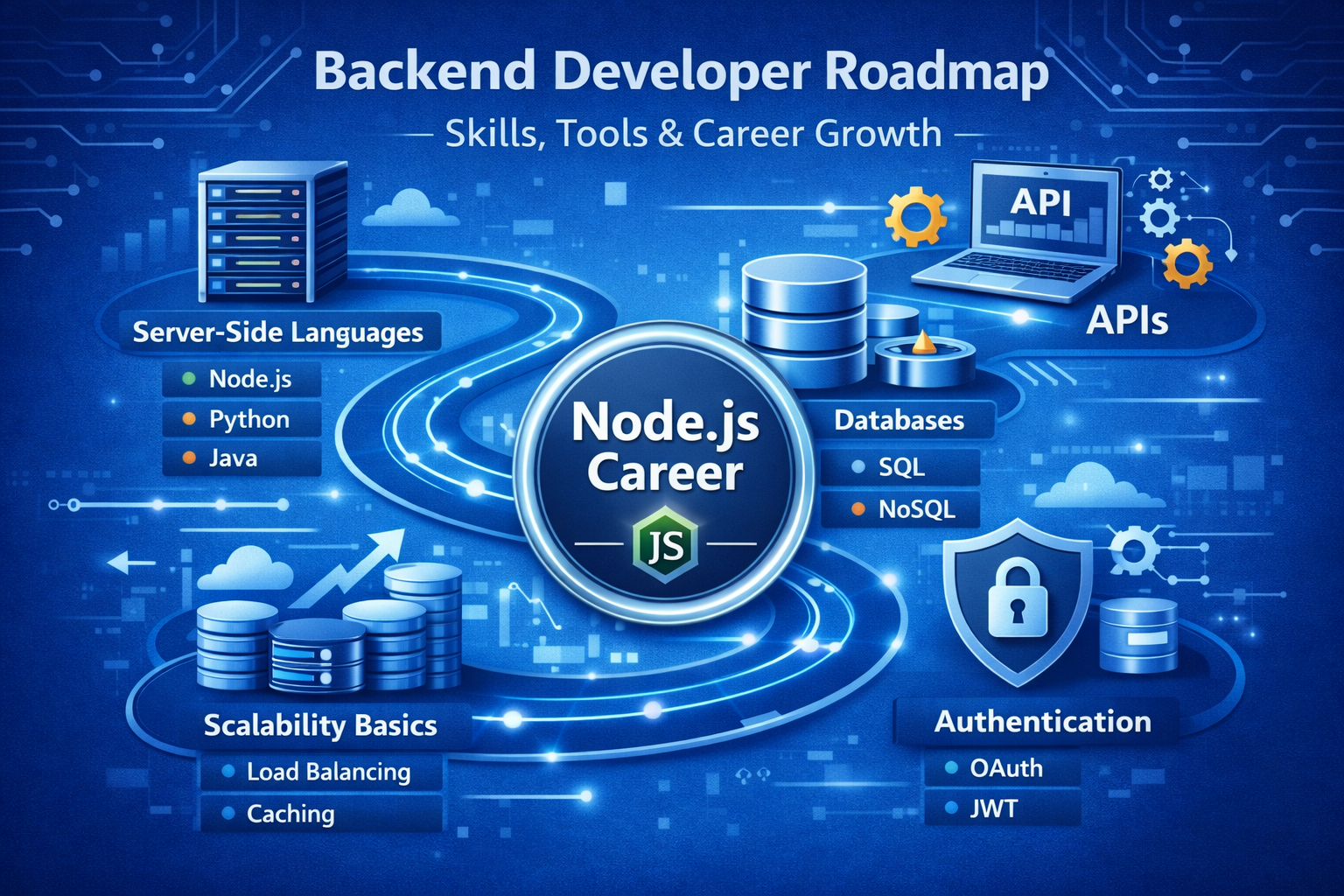The width and height of the screenshot is (1344, 896).
Task: Toggle the green bullet next to Node.js
Action: 187,379
